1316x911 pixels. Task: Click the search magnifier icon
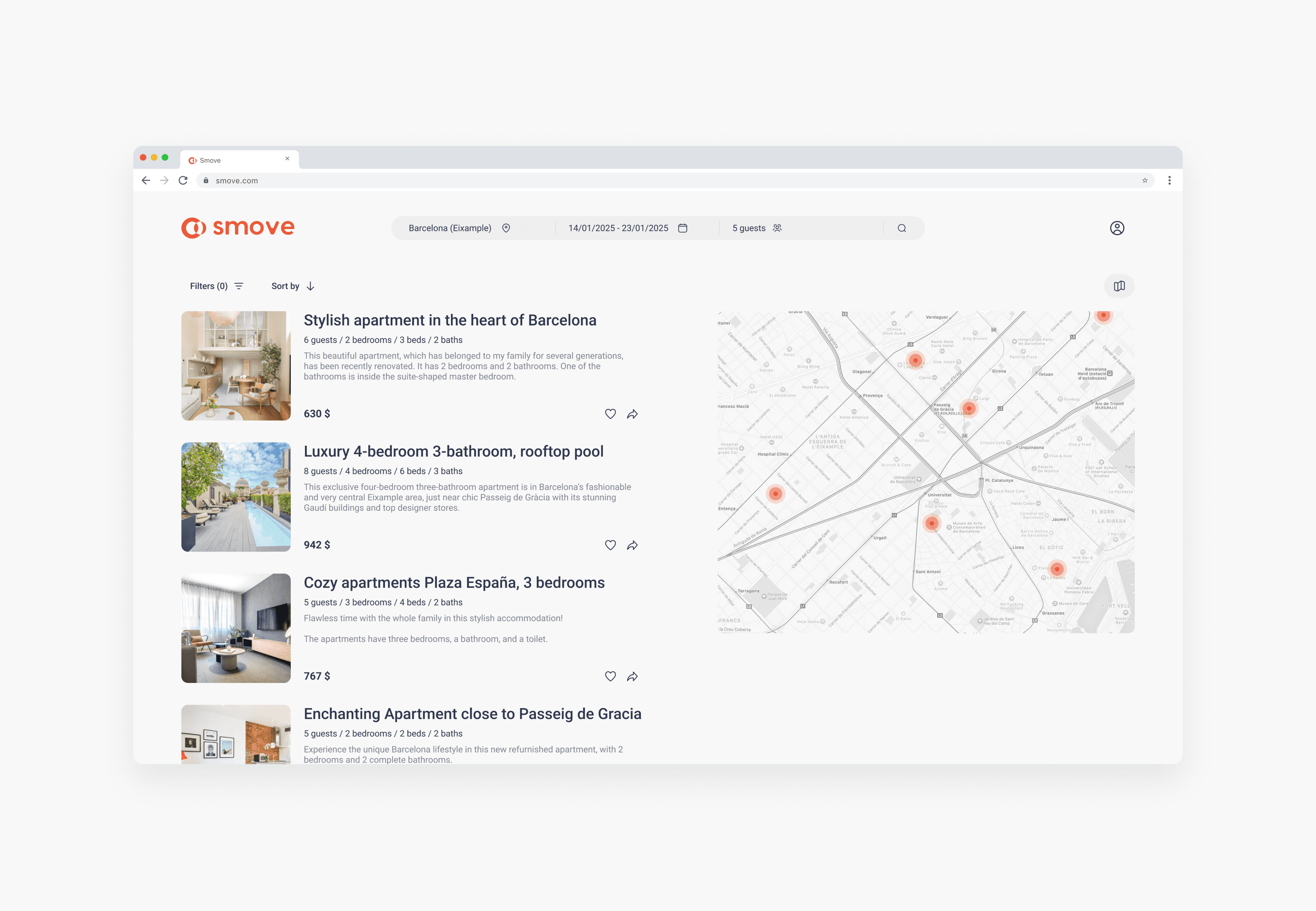pyautogui.click(x=902, y=228)
